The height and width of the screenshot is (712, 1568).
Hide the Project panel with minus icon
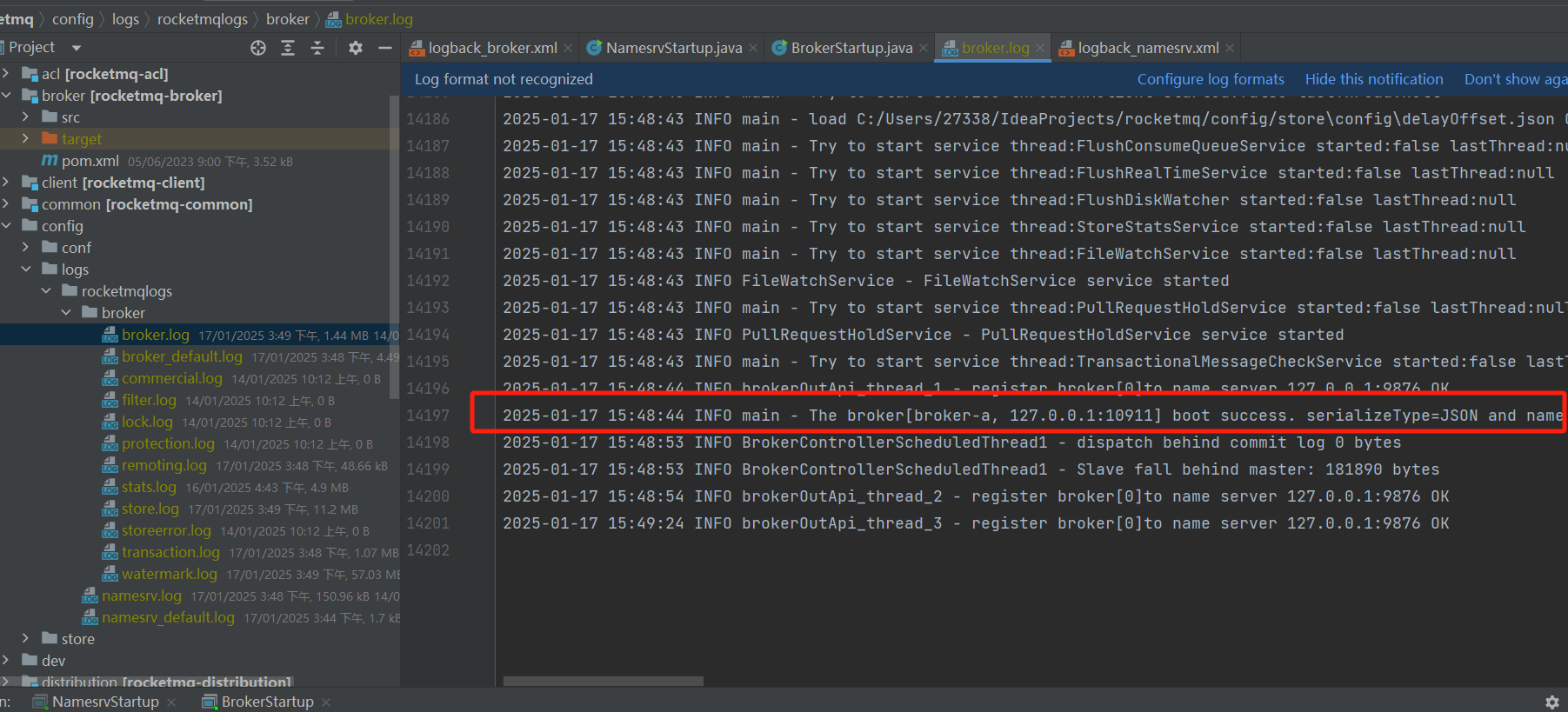(385, 48)
